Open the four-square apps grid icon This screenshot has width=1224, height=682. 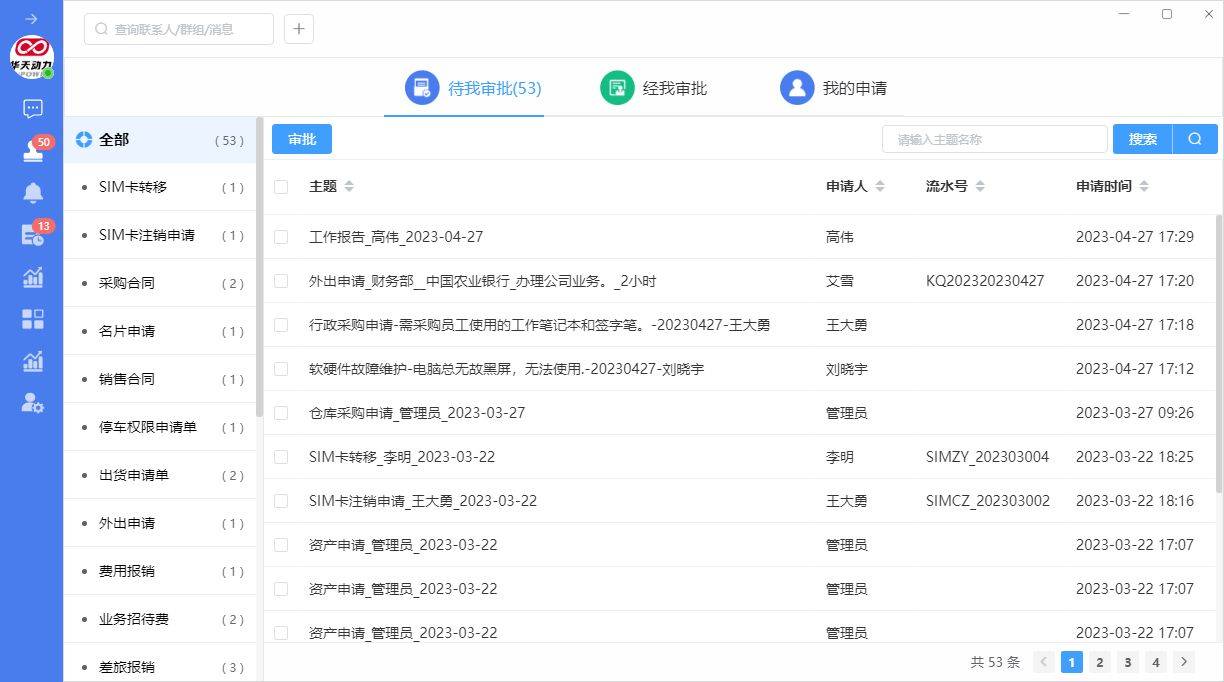click(32, 319)
